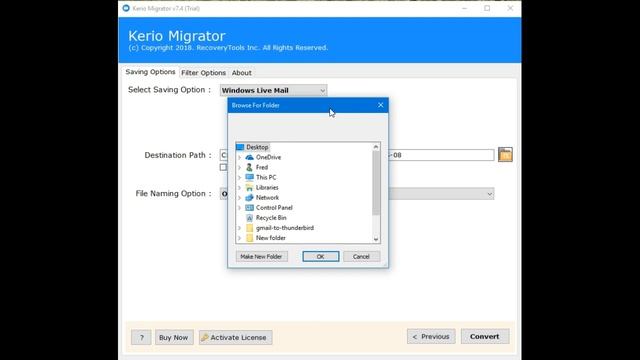The image size is (640, 360).
Task: Click the OK button in dialog
Action: [x=320, y=256]
